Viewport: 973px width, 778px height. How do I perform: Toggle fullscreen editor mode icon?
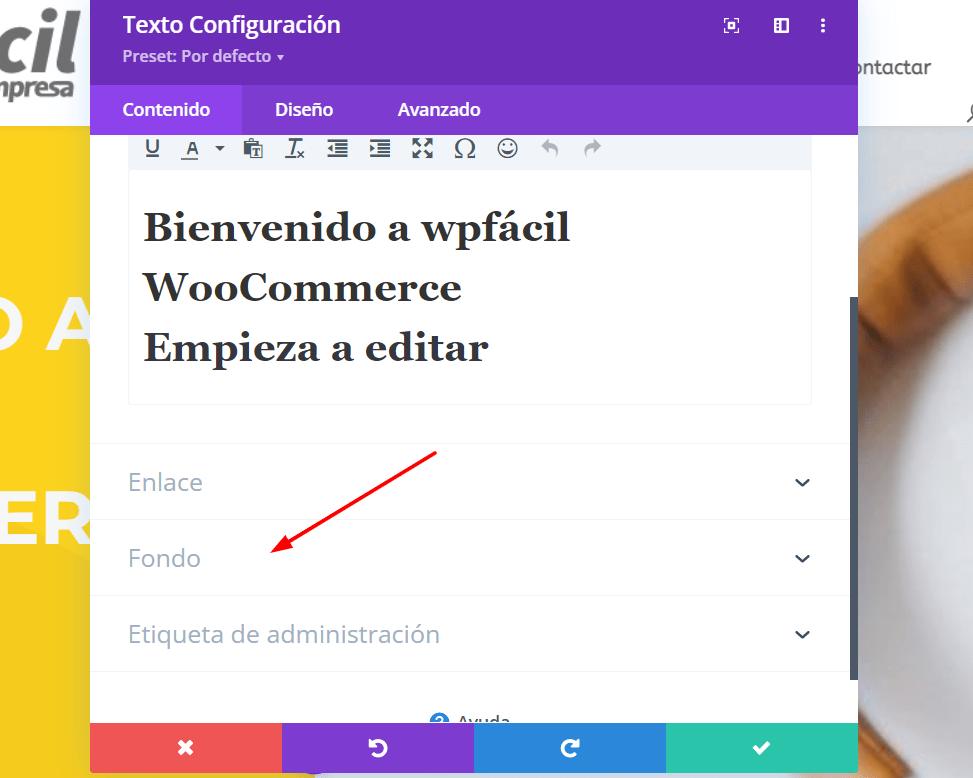[x=423, y=149]
